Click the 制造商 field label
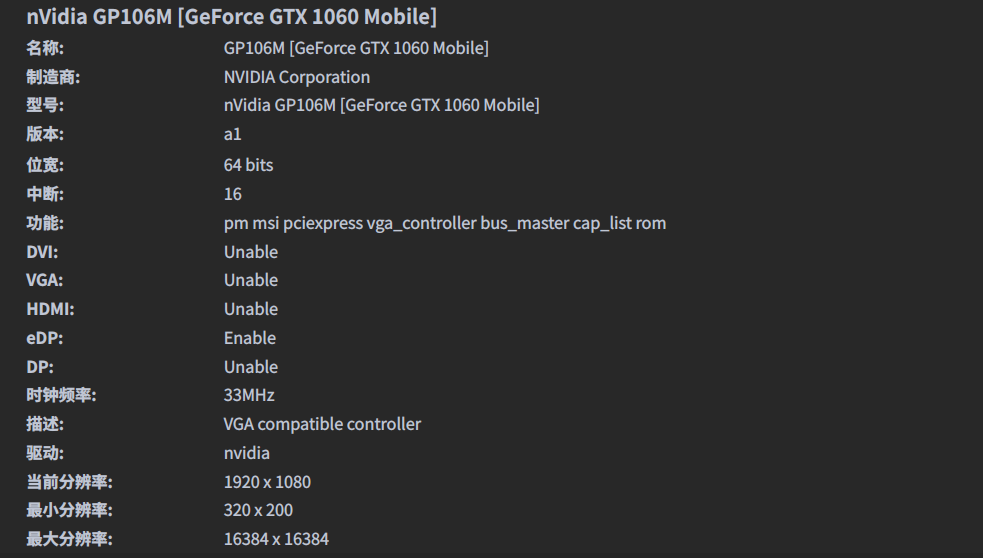983x558 pixels. pyautogui.click(x=52, y=77)
